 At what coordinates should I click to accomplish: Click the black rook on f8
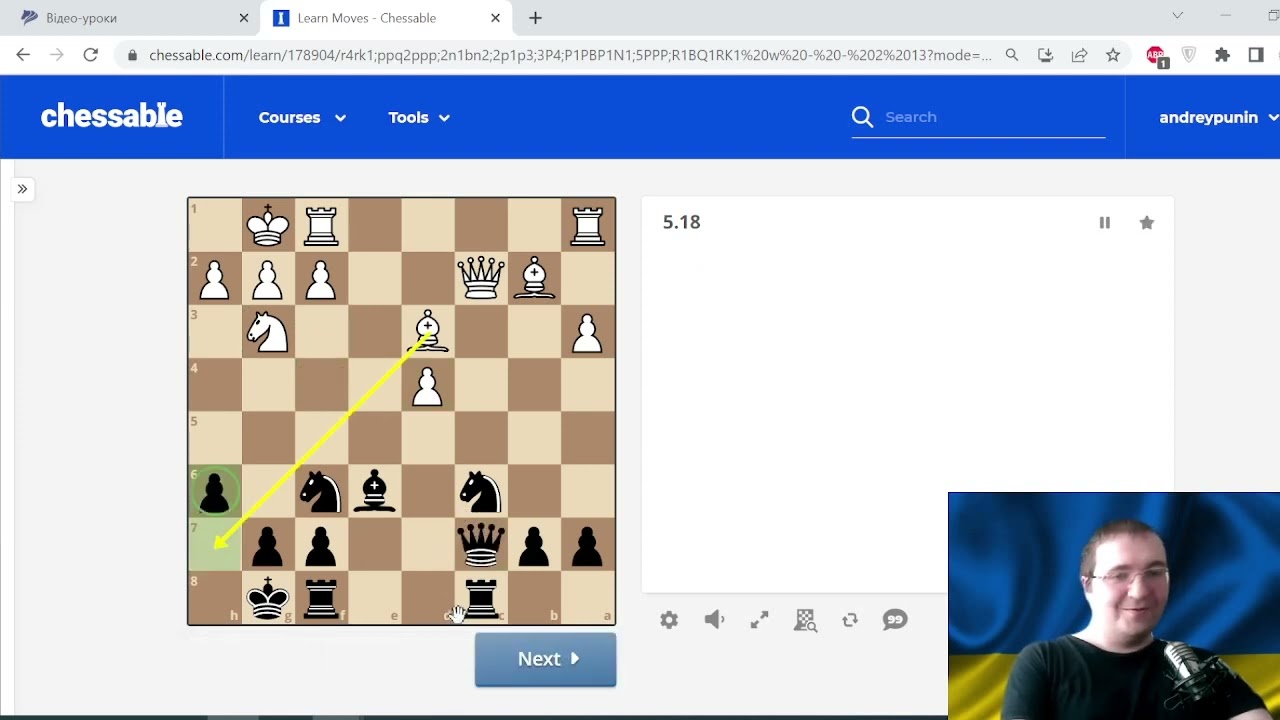(321, 598)
